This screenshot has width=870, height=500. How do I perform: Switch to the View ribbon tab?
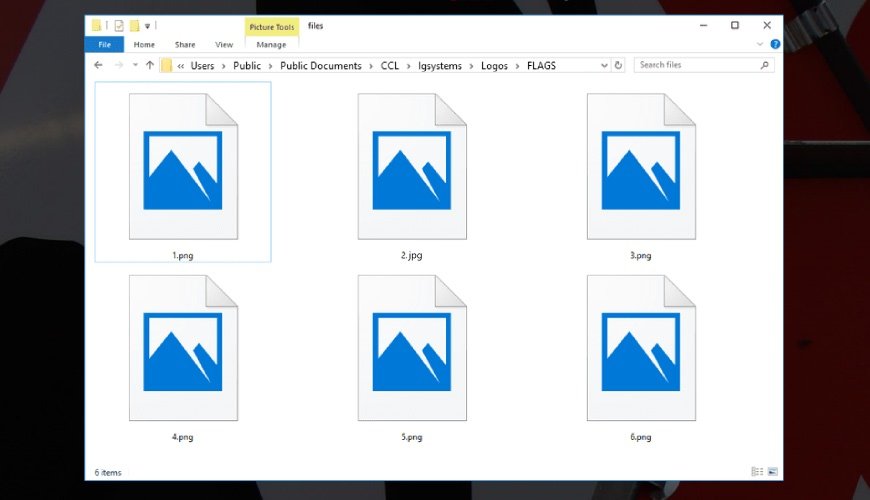[224, 44]
